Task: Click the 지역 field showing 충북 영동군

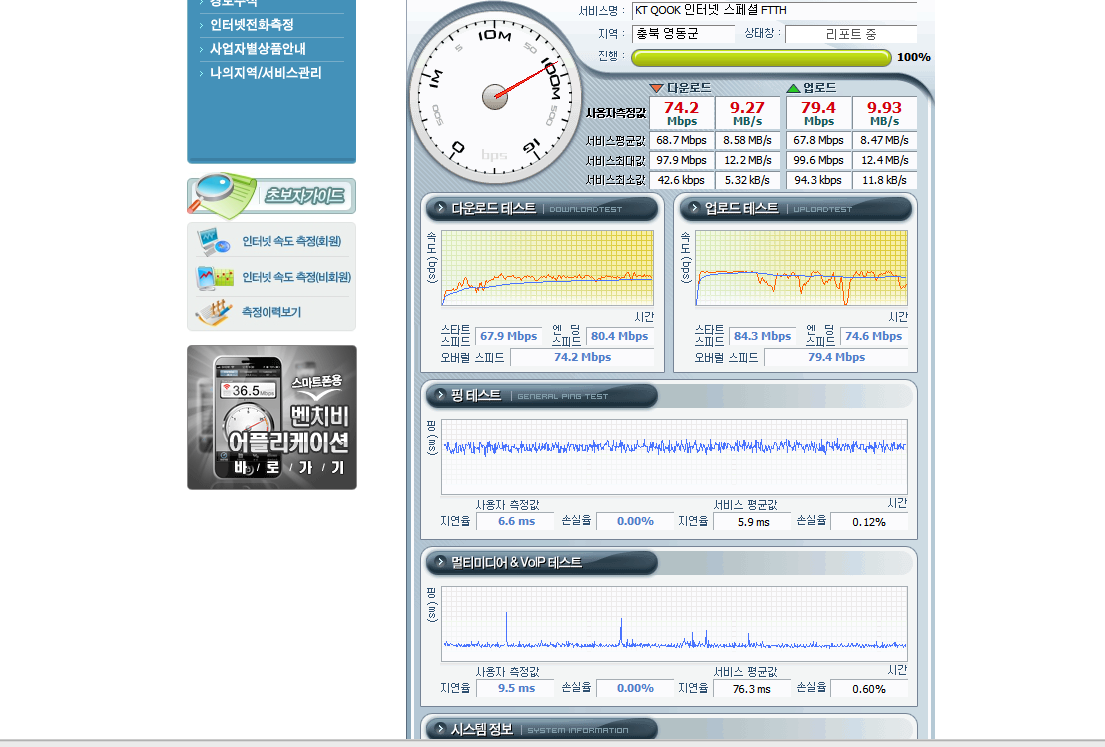Action: click(x=683, y=34)
